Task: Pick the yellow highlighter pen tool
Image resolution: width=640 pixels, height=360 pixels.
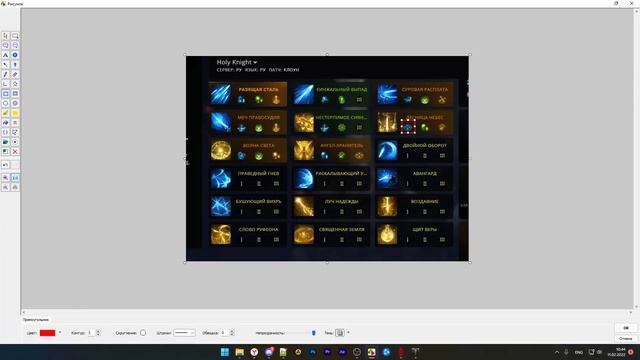Action: pos(5,113)
